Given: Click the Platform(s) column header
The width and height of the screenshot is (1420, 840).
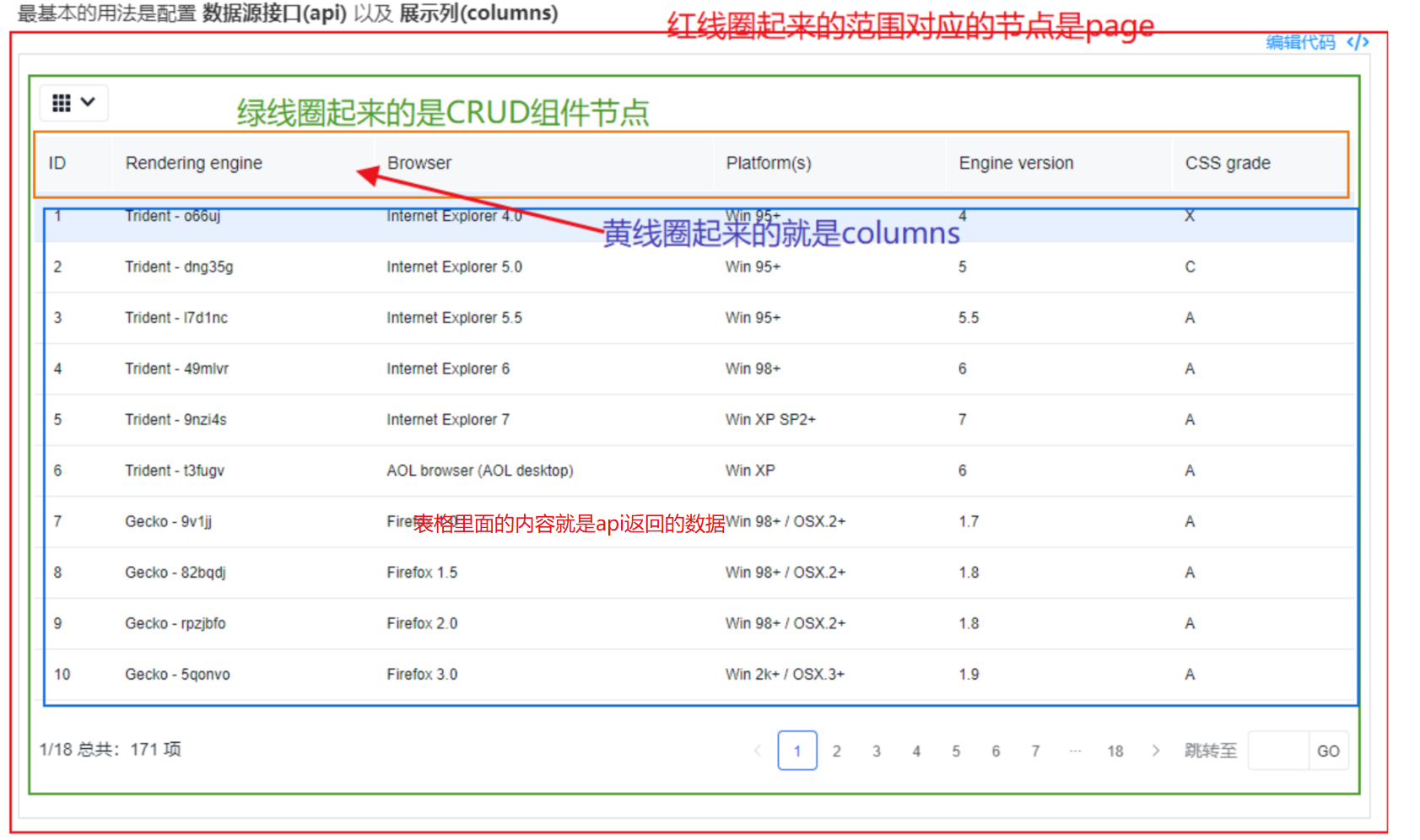Looking at the screenshot, I should [x=769, y=163].
